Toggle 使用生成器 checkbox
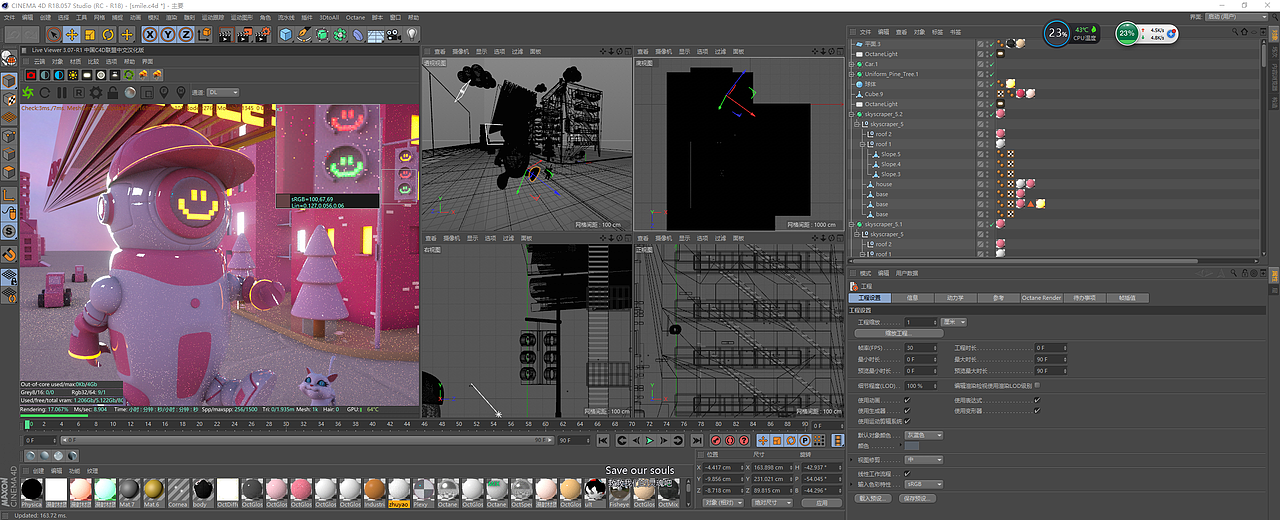The image size is (1280, 520). click(907, 410)
